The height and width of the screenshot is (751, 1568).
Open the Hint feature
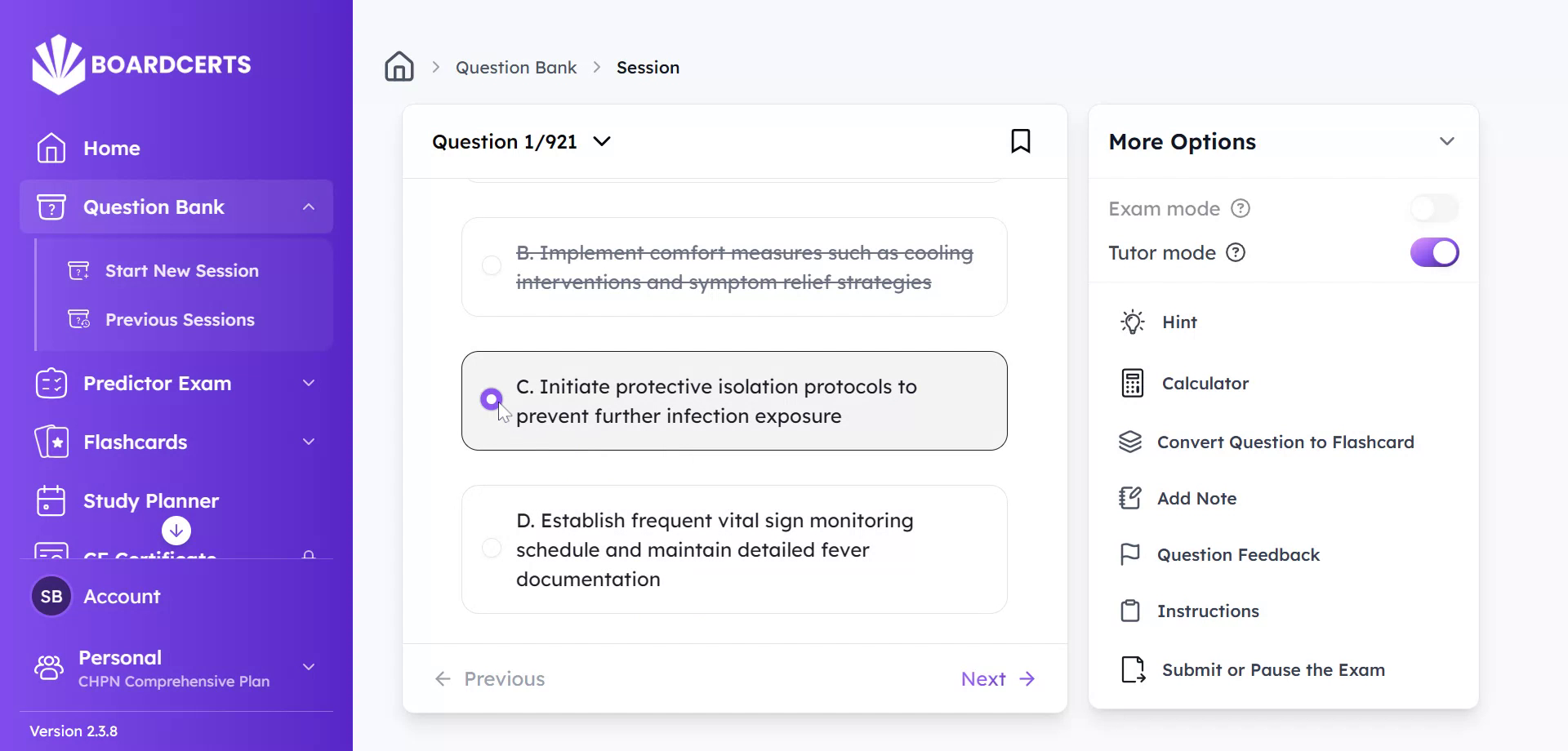tap(1178, 322)
